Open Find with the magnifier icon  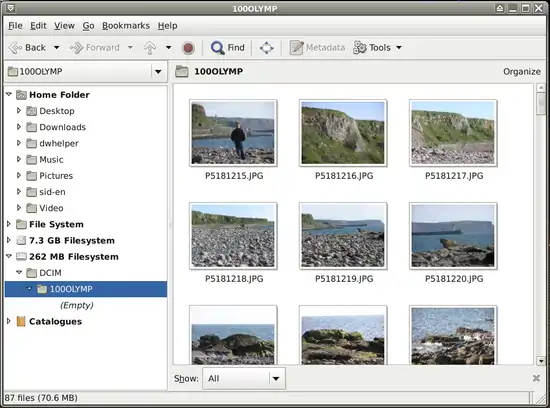[217, 48]
